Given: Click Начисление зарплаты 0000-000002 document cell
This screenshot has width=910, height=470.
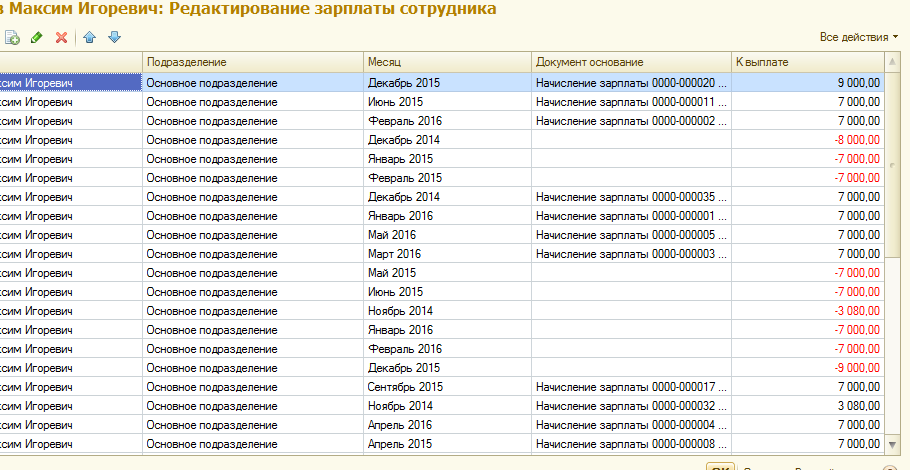Looking at the screenshot, I should tap(630, 121).
